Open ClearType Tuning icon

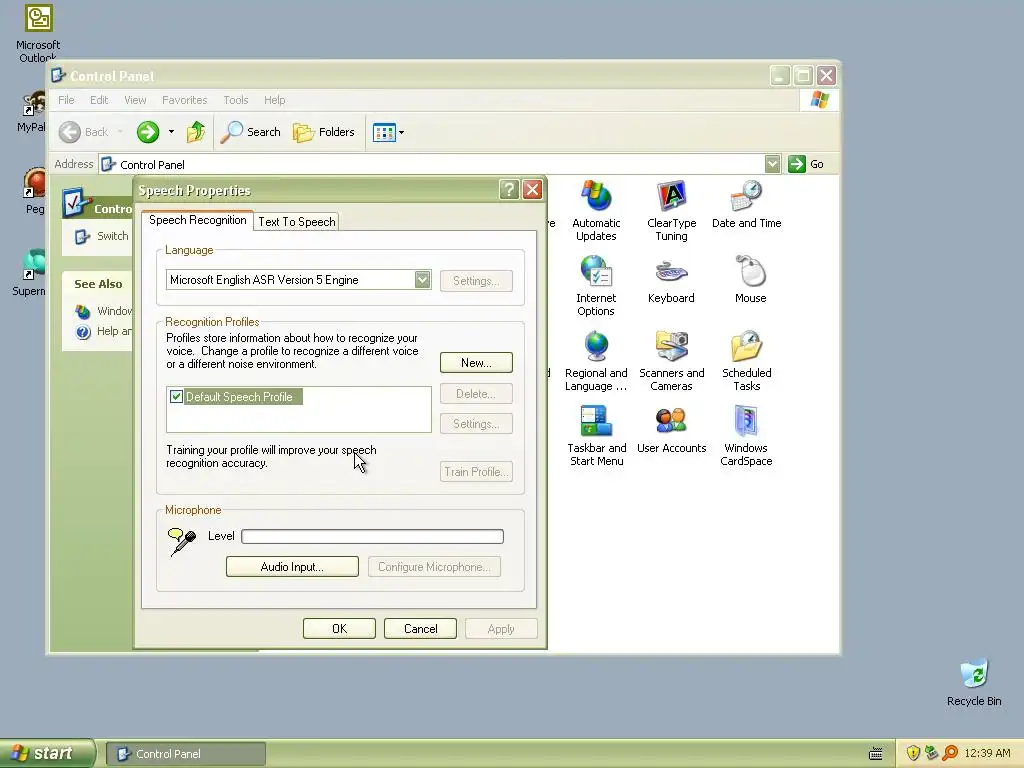click(x=671, y=210)
